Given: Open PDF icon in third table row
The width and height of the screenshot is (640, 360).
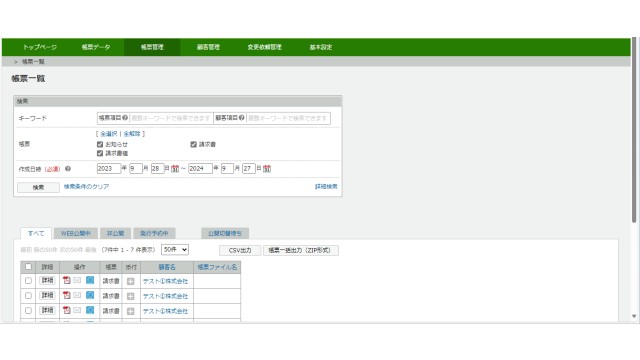Looking at the screenshot, I should tap(67, 310).
